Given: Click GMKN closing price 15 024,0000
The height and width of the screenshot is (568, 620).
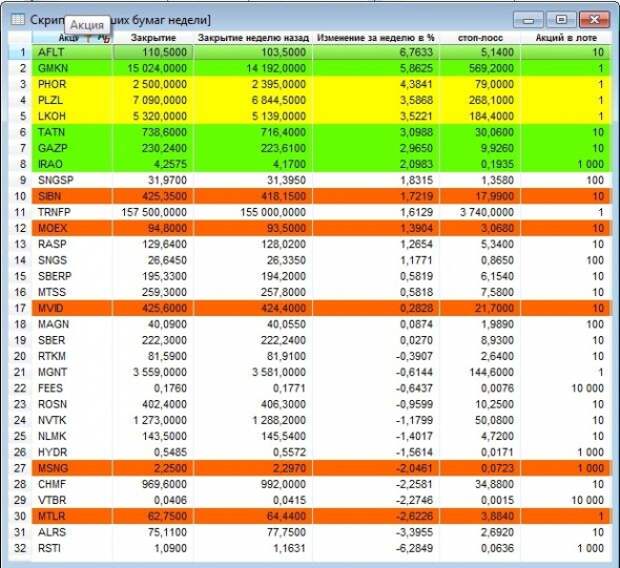Looking at the screenshot, I should pos(153,68).
